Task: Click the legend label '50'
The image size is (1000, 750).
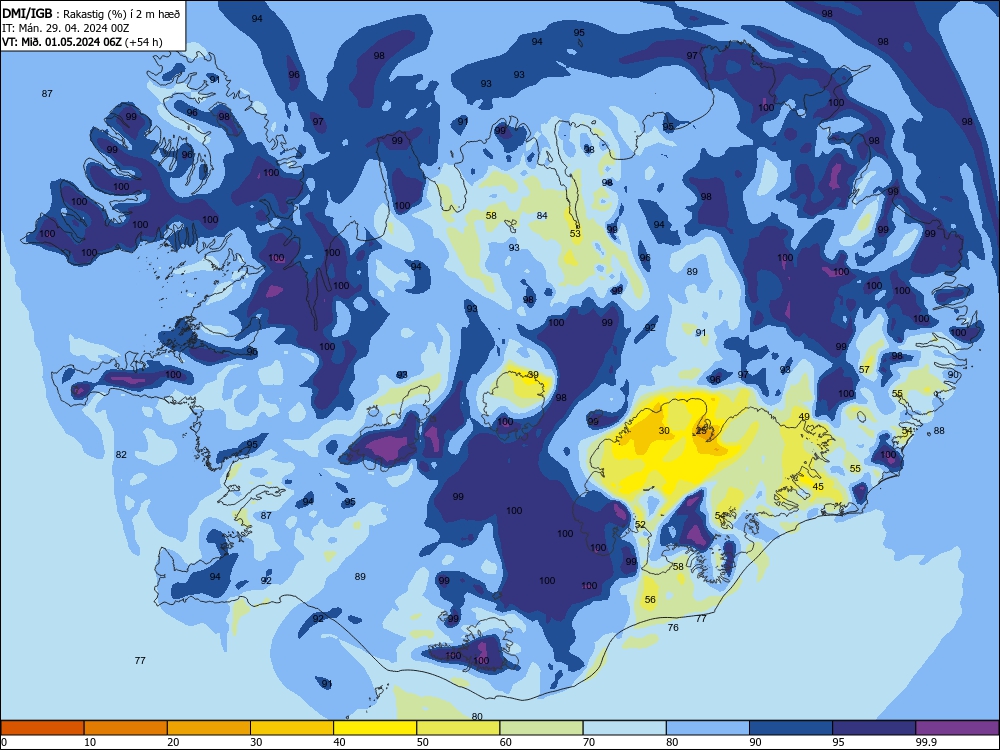Action: coord(422,742)
